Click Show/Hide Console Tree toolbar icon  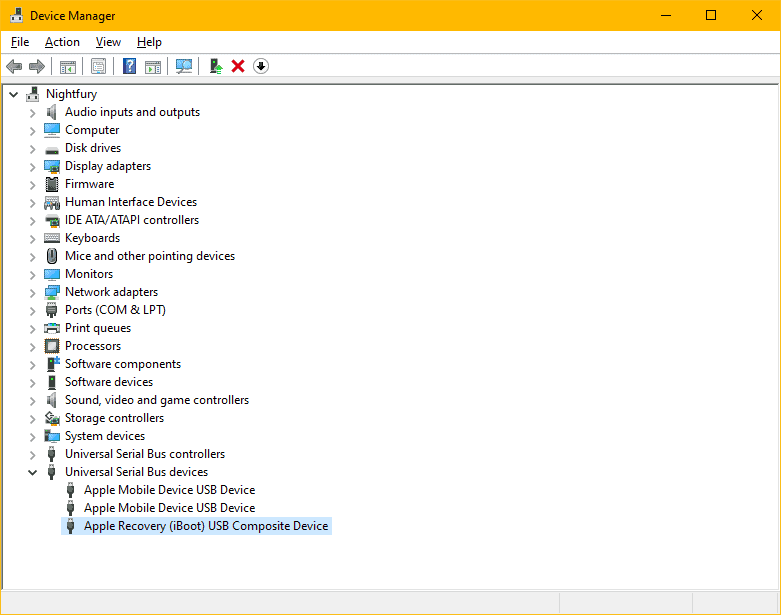68,66
